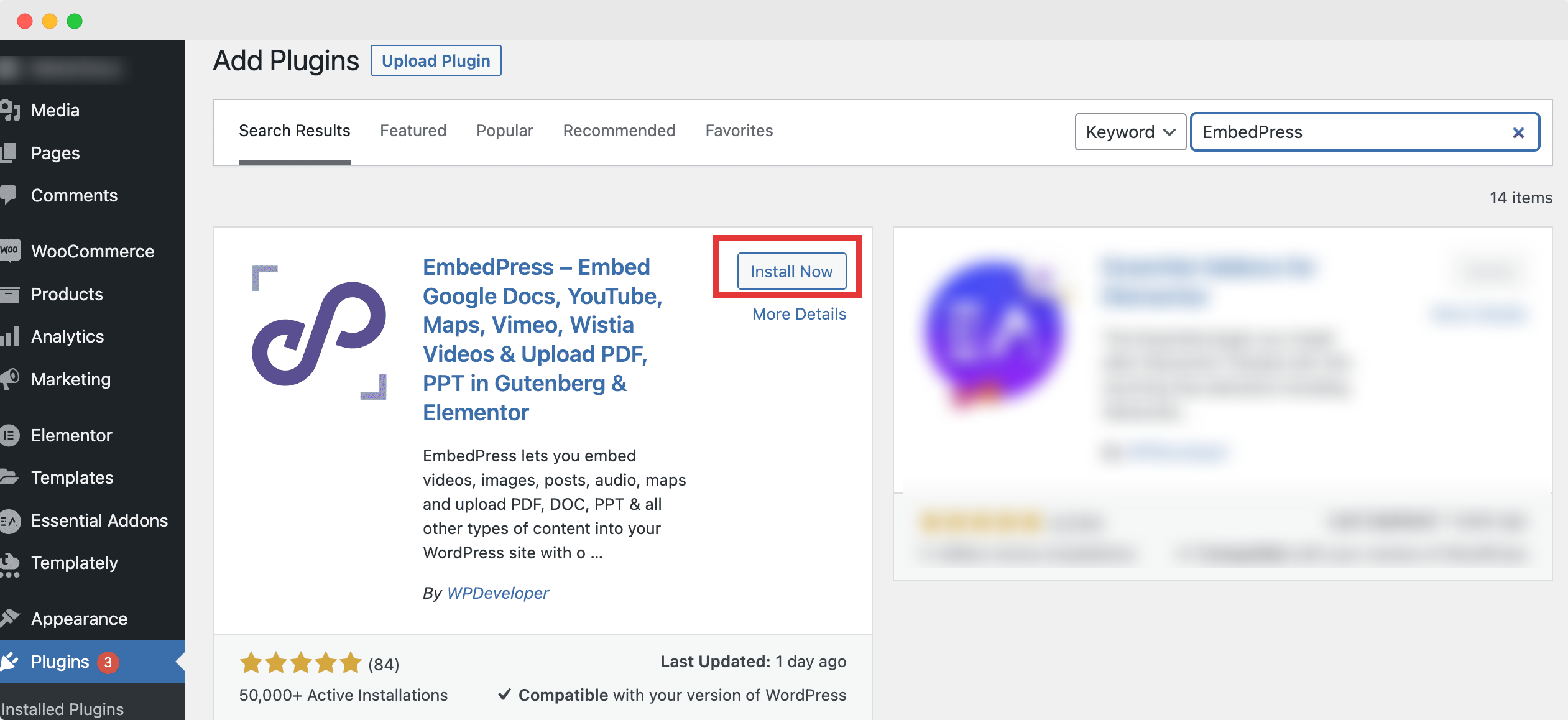Switch to the Featured tab

click(414, 131)
